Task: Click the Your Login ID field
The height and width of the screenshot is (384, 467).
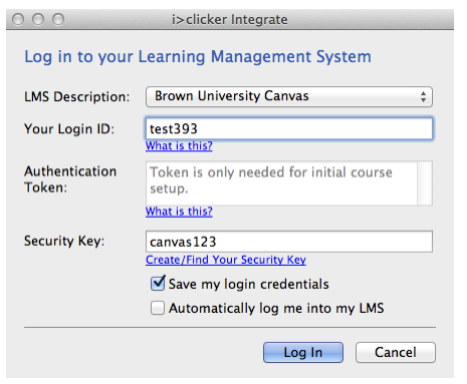Action: [289, 129]
